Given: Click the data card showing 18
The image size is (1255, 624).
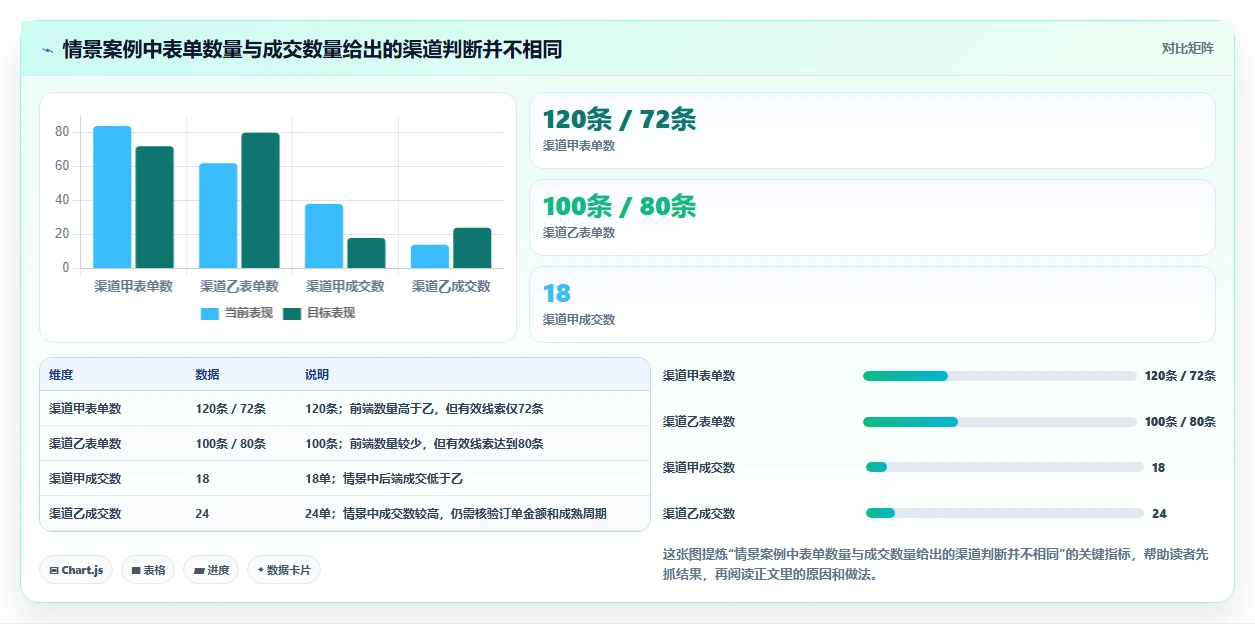Looking at the screenshot, I should tap(872, 305).
